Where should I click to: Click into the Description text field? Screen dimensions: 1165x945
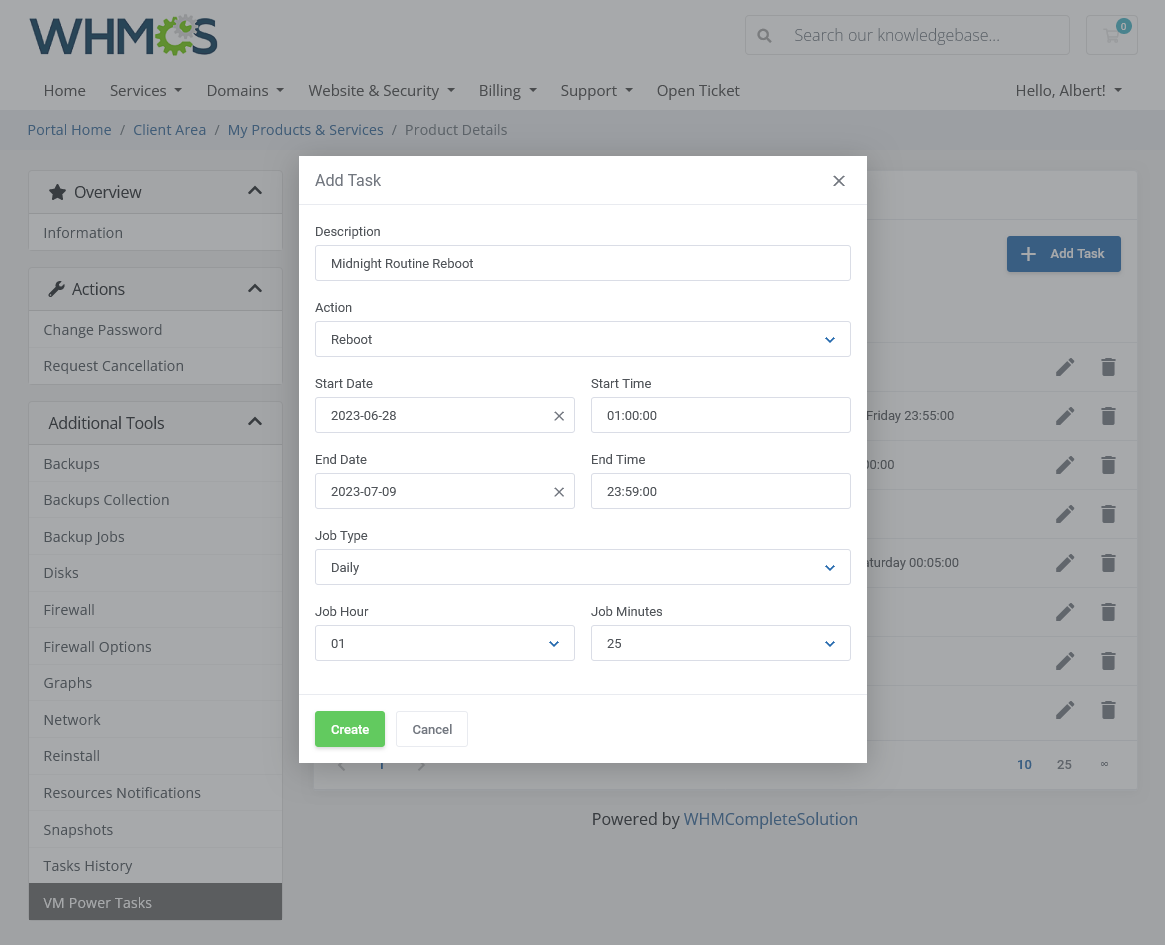(582, 264)
